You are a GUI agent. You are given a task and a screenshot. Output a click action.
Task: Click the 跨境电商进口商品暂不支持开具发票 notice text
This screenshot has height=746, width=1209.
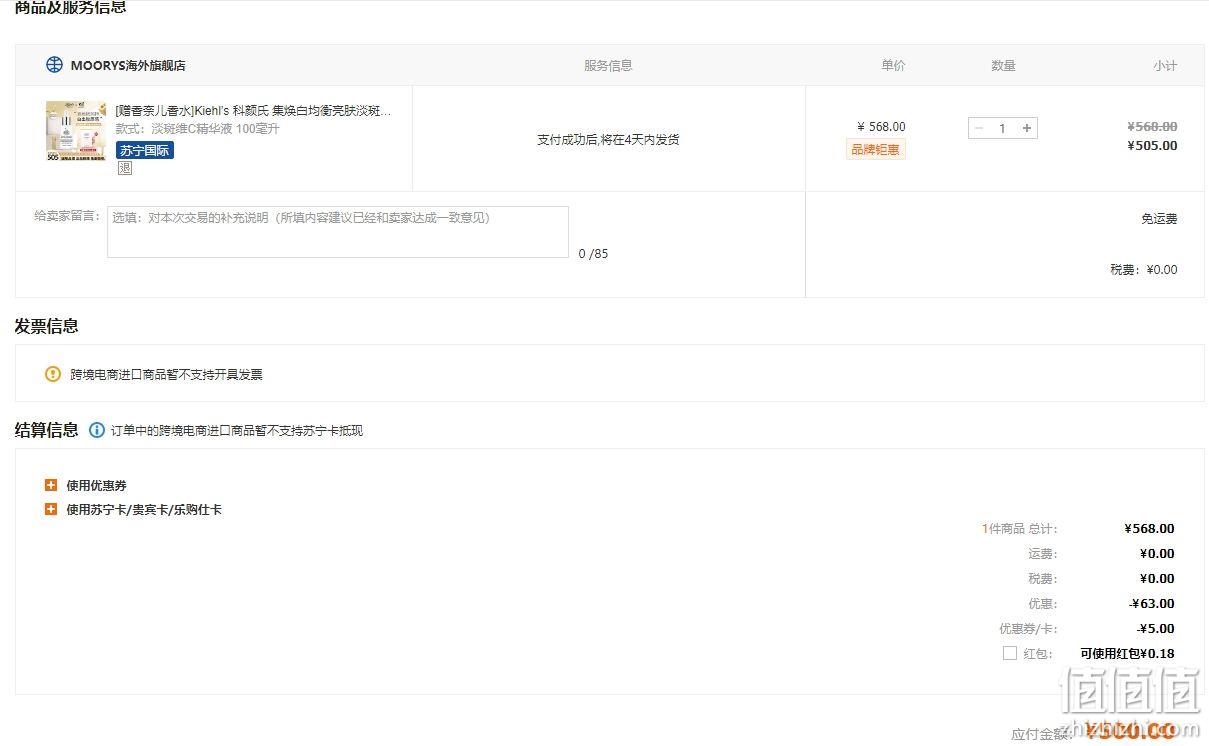click(166, 375)
